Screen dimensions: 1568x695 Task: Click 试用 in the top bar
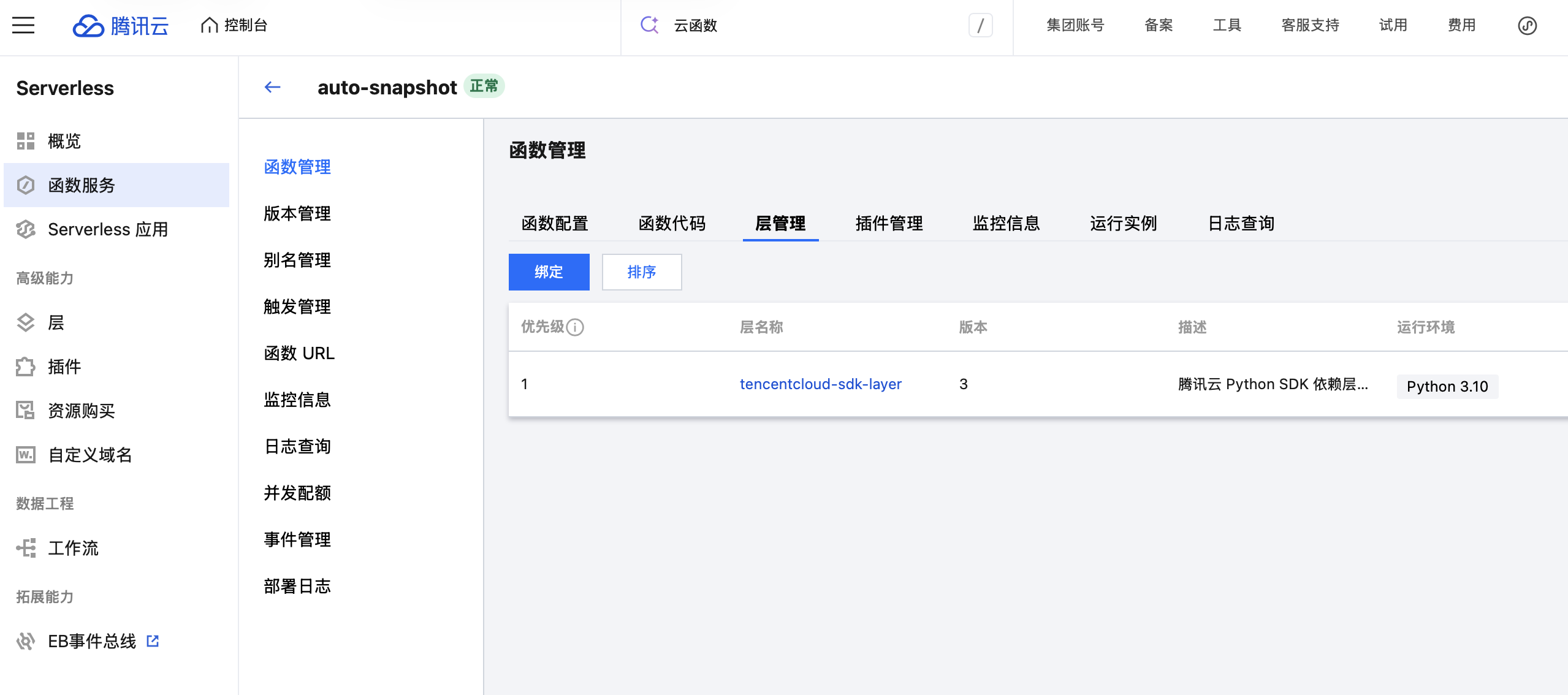click(1393, 25)
